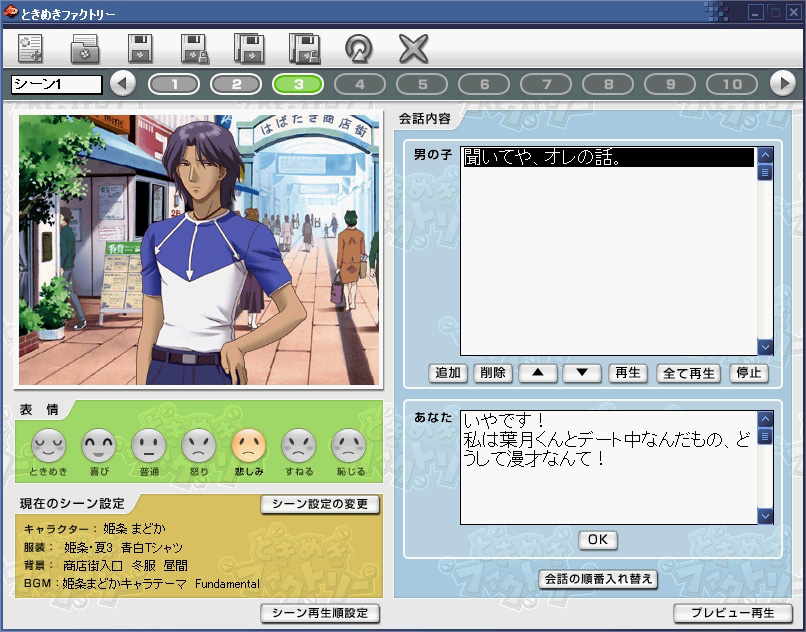This screenshot has width=806, height=632.
Task: Play the selected line with 再生
Action: 628,373
